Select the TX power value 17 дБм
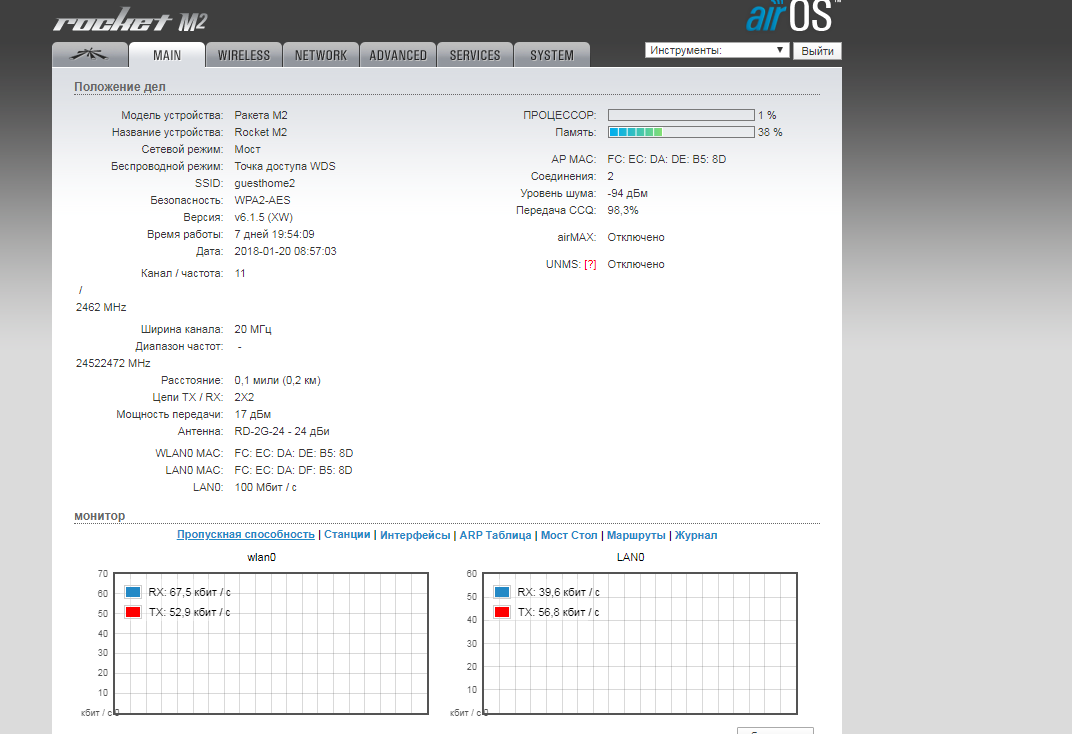This screenshot has height=734, width=1072. coord(253,414)
